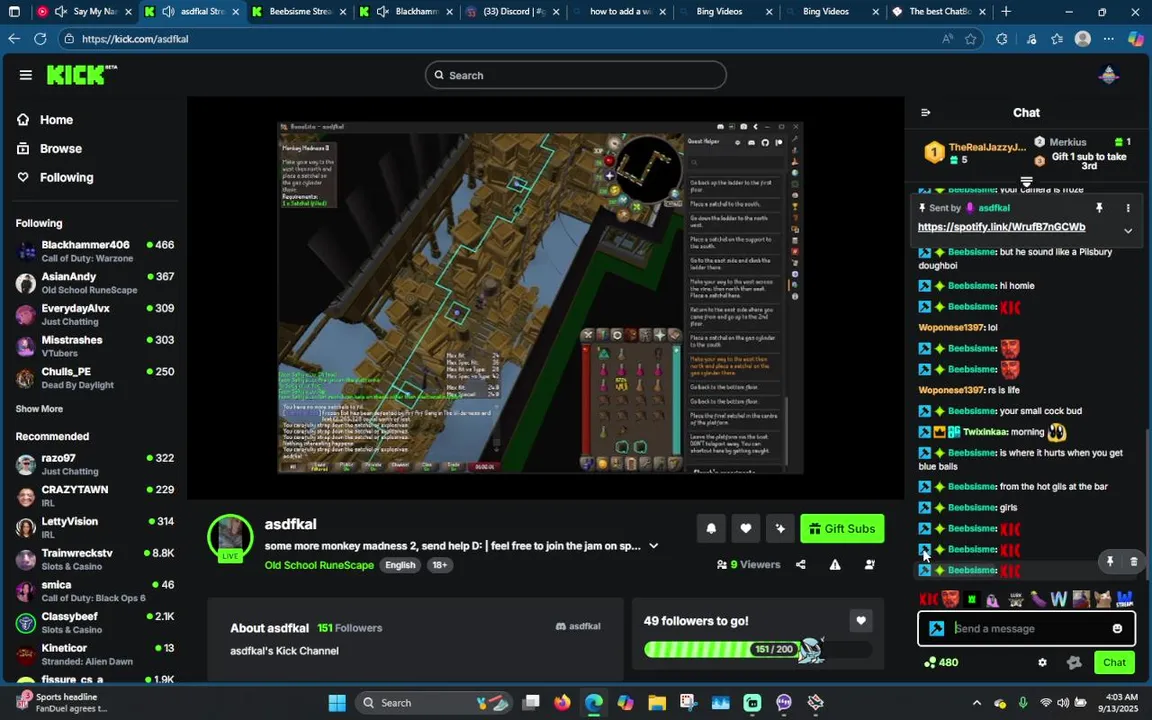
Task: Click heart on follower goal card
Action: point(861,621)
